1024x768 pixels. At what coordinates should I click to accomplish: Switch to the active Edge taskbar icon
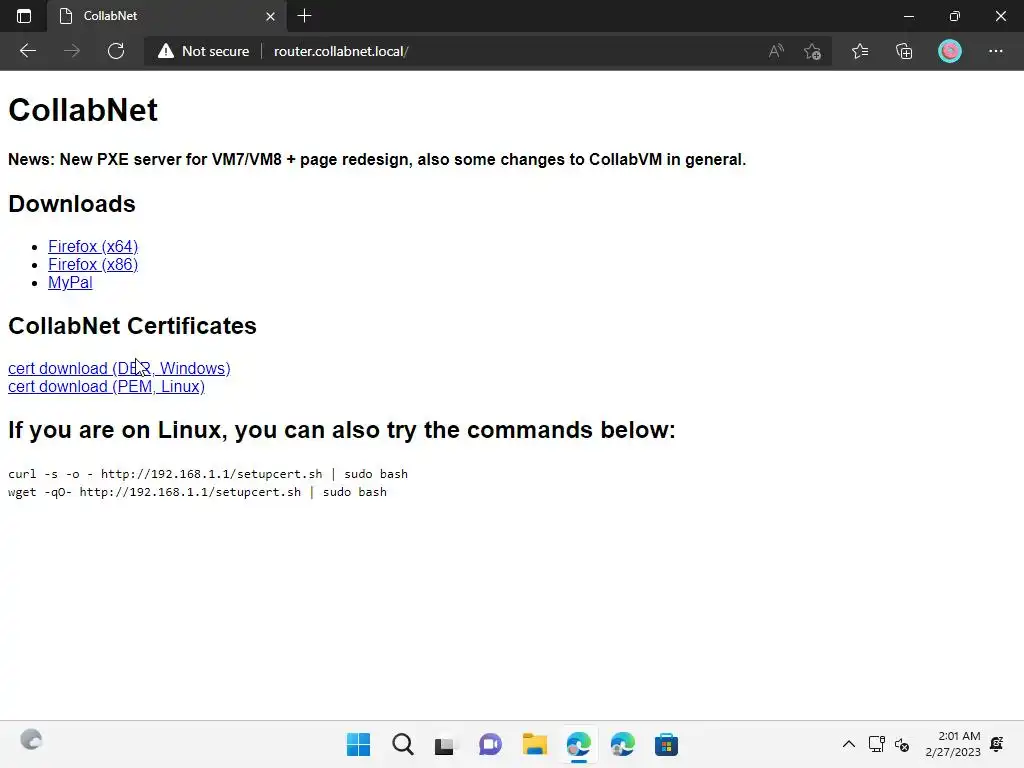[579, 744]
